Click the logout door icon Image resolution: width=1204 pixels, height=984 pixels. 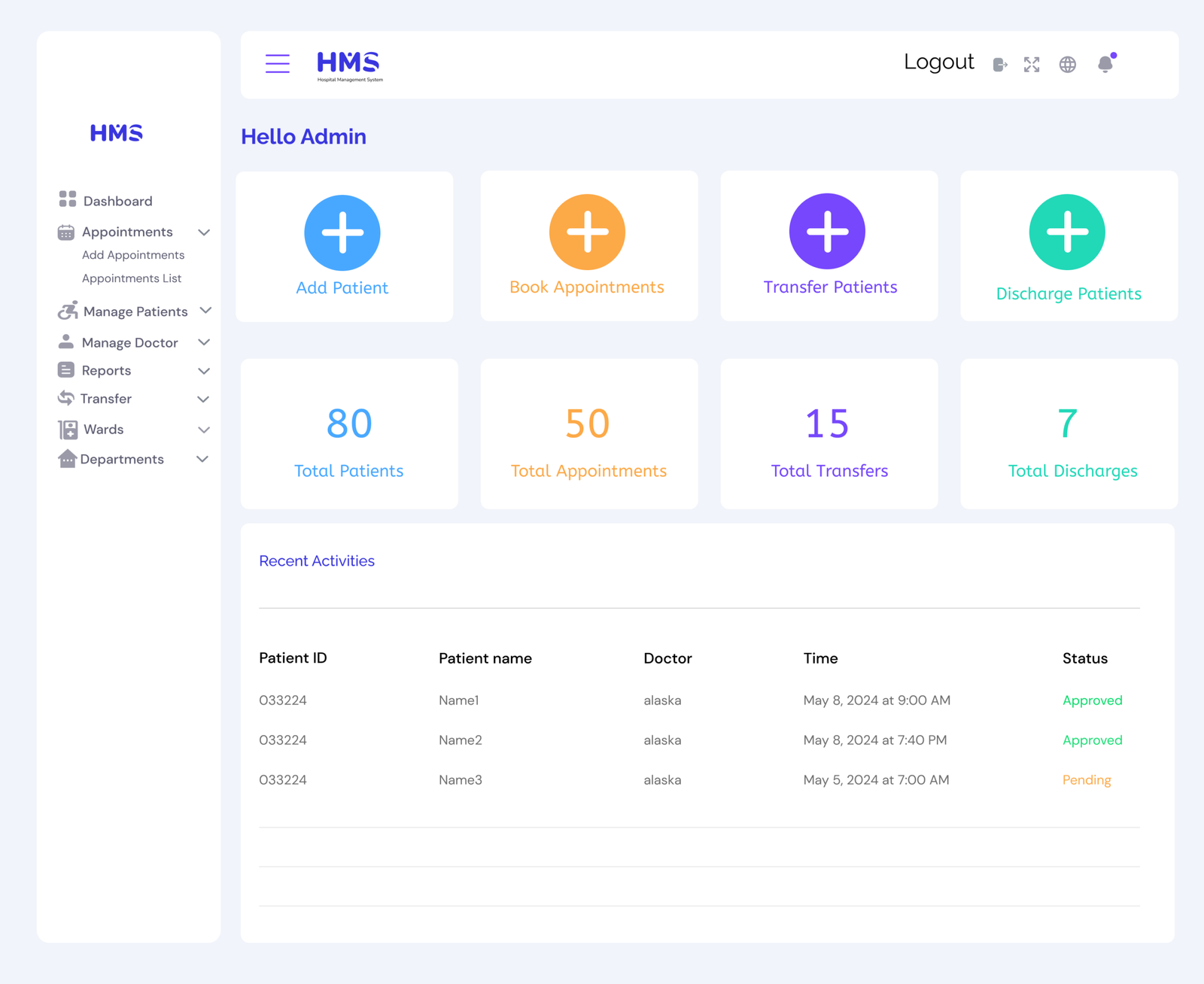999,65
